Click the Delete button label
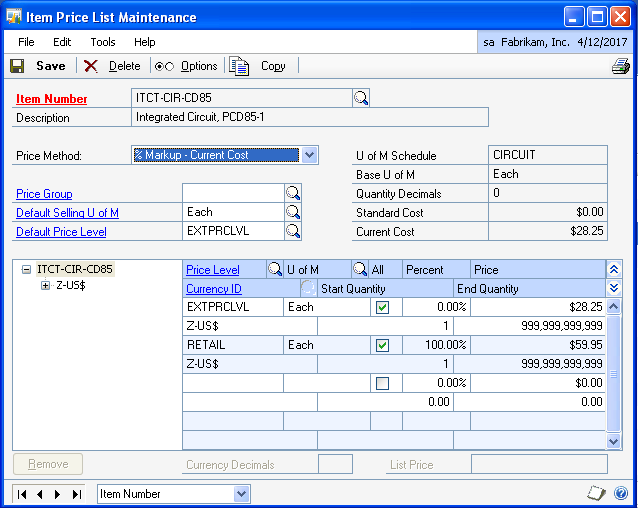 coord(125,66)
